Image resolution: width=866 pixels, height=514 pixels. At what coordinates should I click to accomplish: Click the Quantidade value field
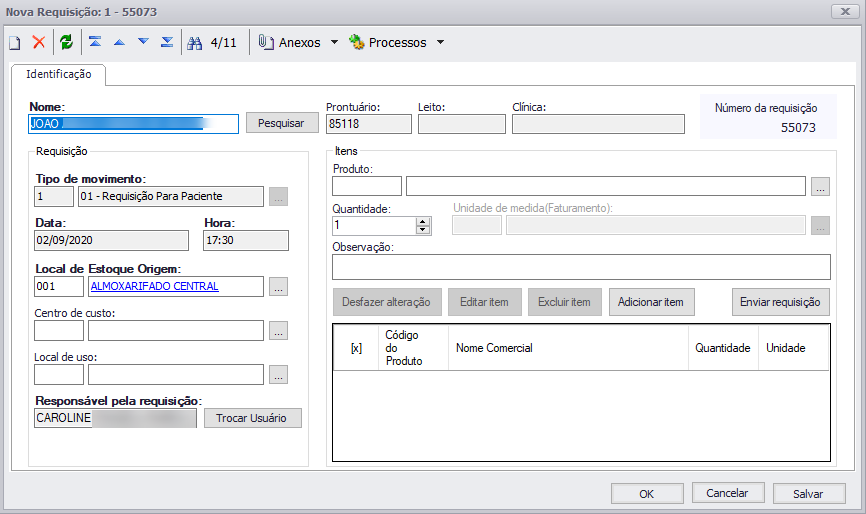[374, 225]
